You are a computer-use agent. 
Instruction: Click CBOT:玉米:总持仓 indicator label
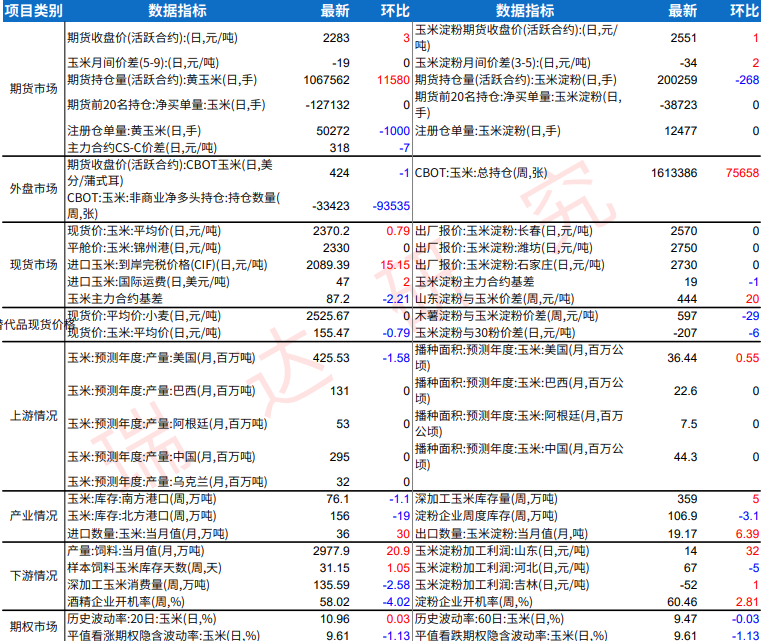(481, 173)
